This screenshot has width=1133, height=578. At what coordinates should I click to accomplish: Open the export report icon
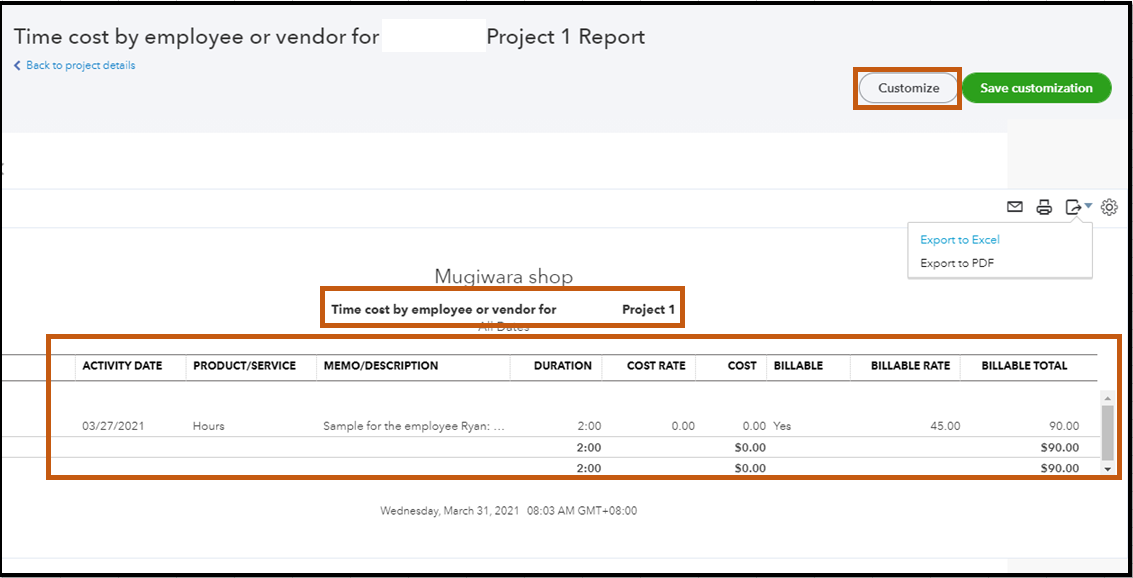coord(1074,207)
